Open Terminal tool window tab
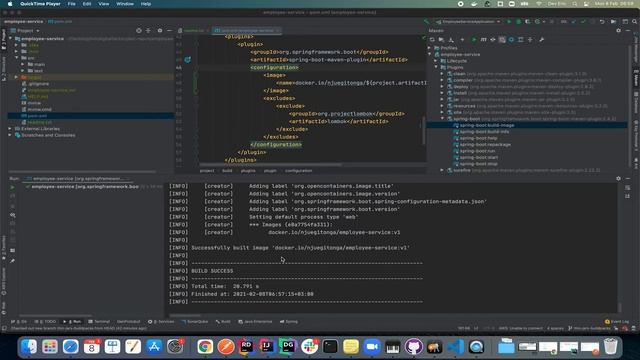Image resolution: width=640 pixels, height=360 pixels. point(99,322)
